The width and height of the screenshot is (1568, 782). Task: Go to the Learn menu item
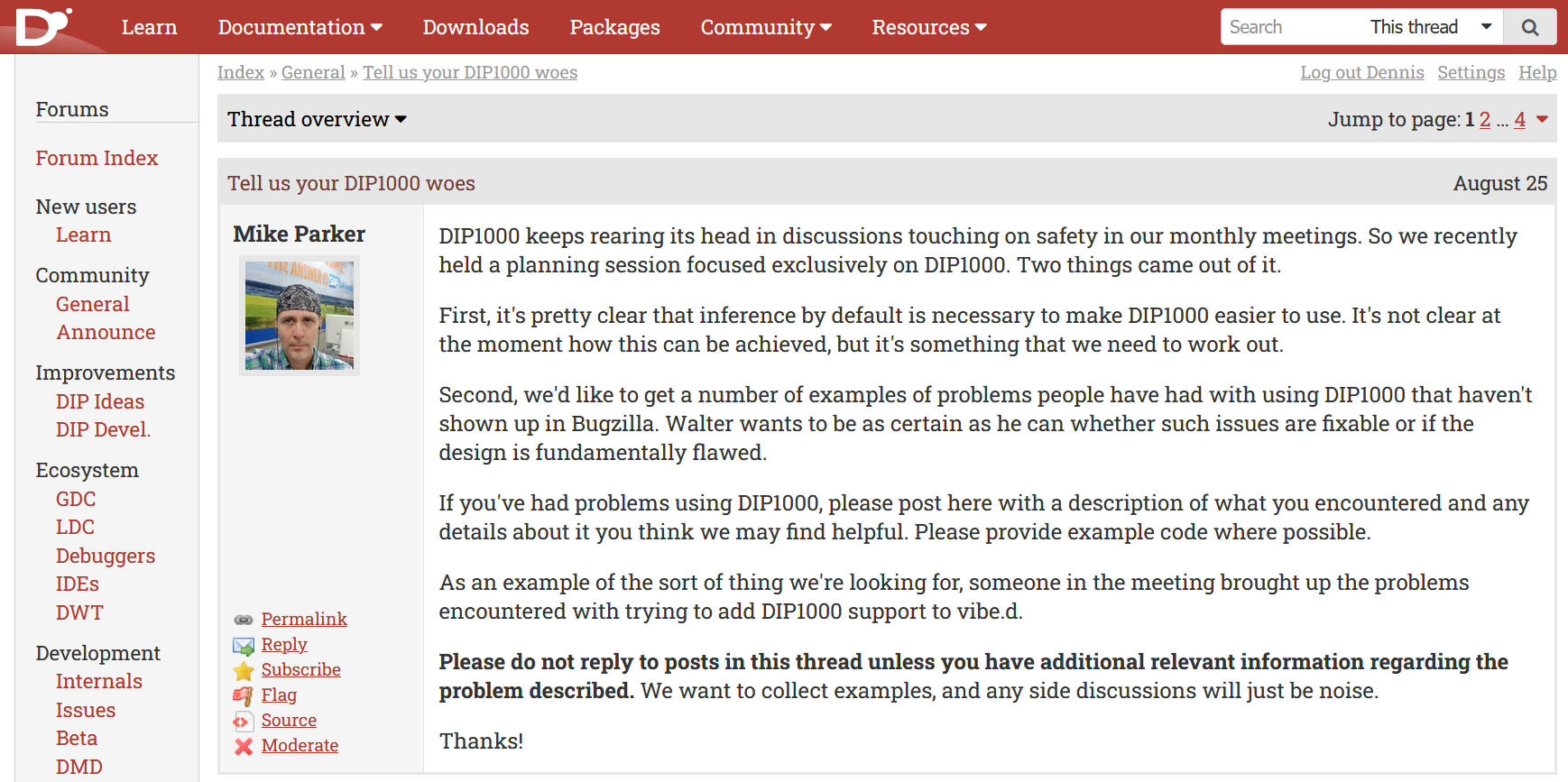pos(149,27)
